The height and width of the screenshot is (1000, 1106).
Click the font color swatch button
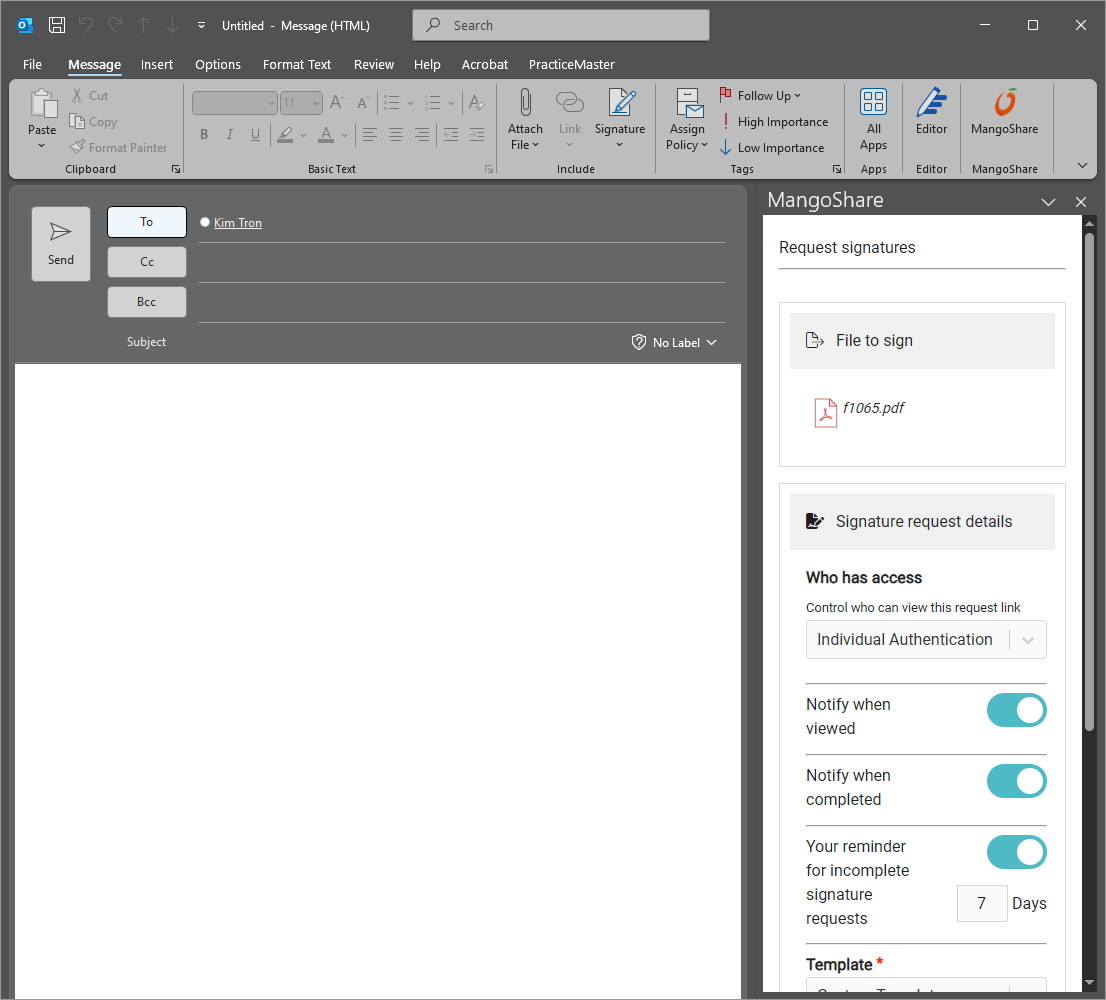click(x=326, y=135)
